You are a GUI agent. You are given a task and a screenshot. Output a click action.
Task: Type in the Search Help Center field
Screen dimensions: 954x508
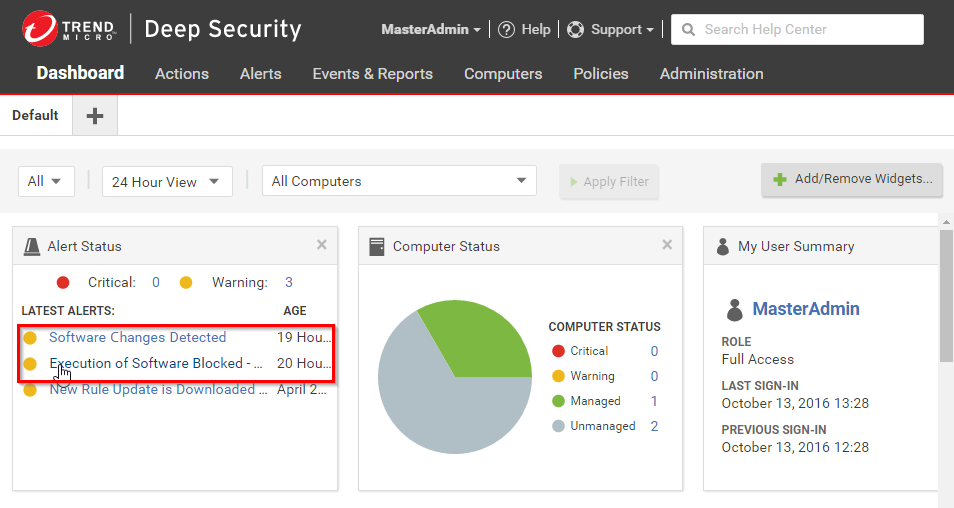pyautogui.click(x=805, y=30)
